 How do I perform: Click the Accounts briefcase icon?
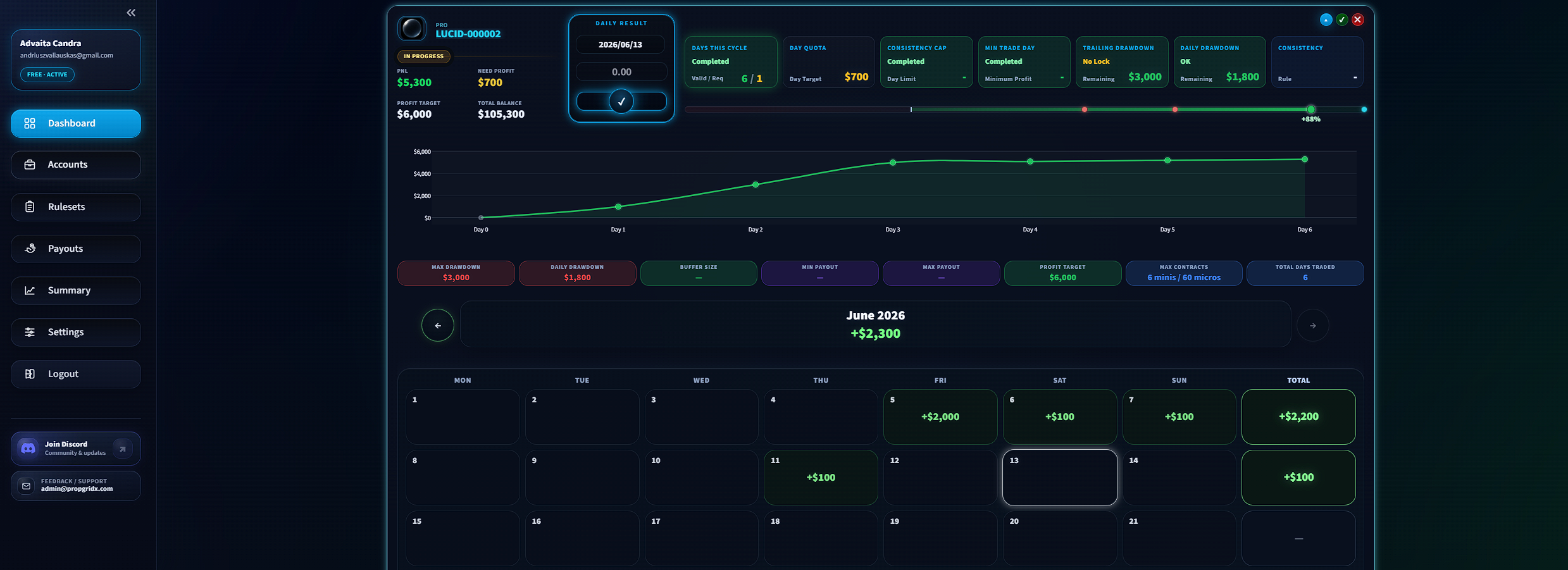coord(30,164)
